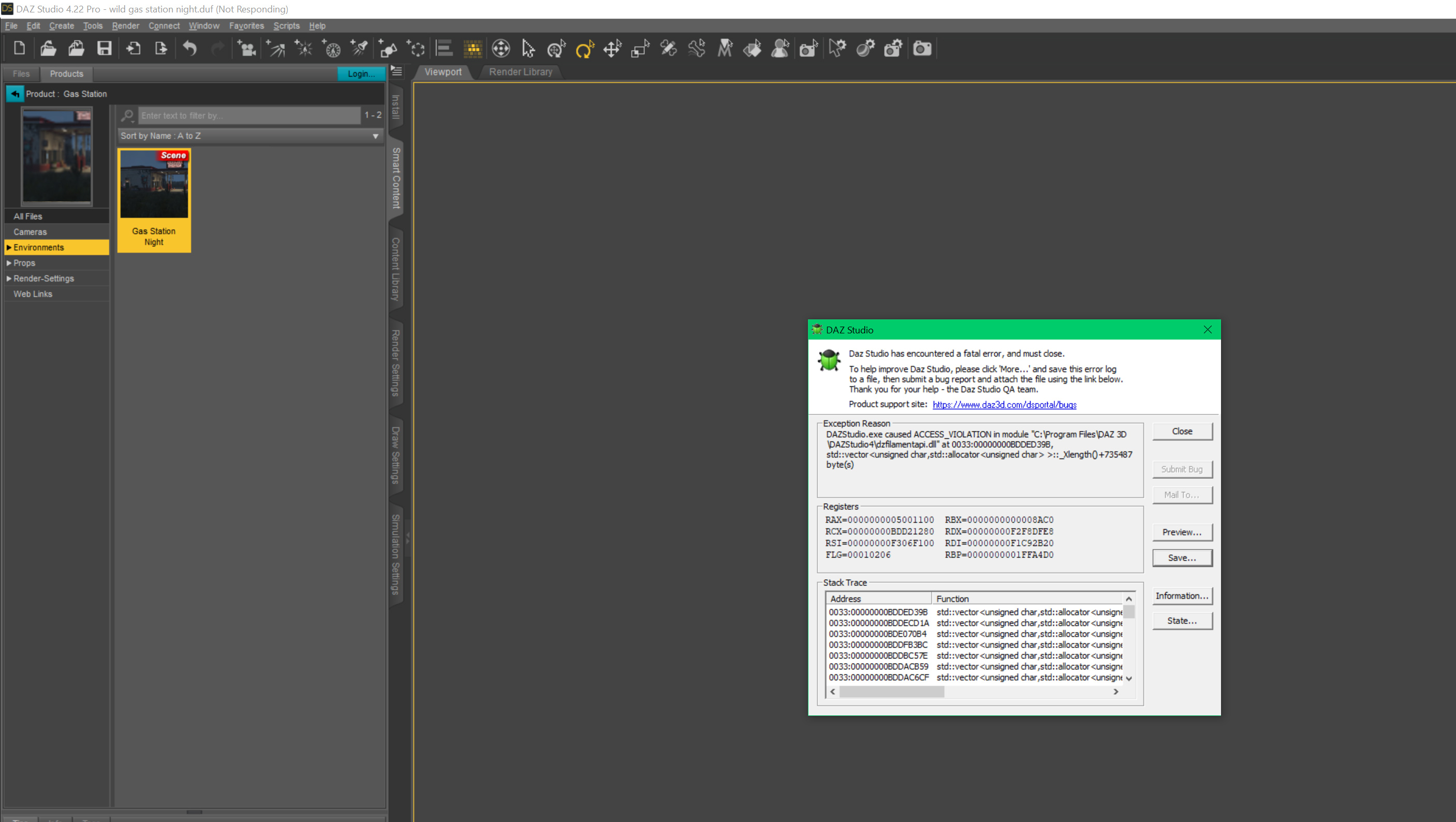Click the panel options menu icon by Viewport

(x=397, y=71)
